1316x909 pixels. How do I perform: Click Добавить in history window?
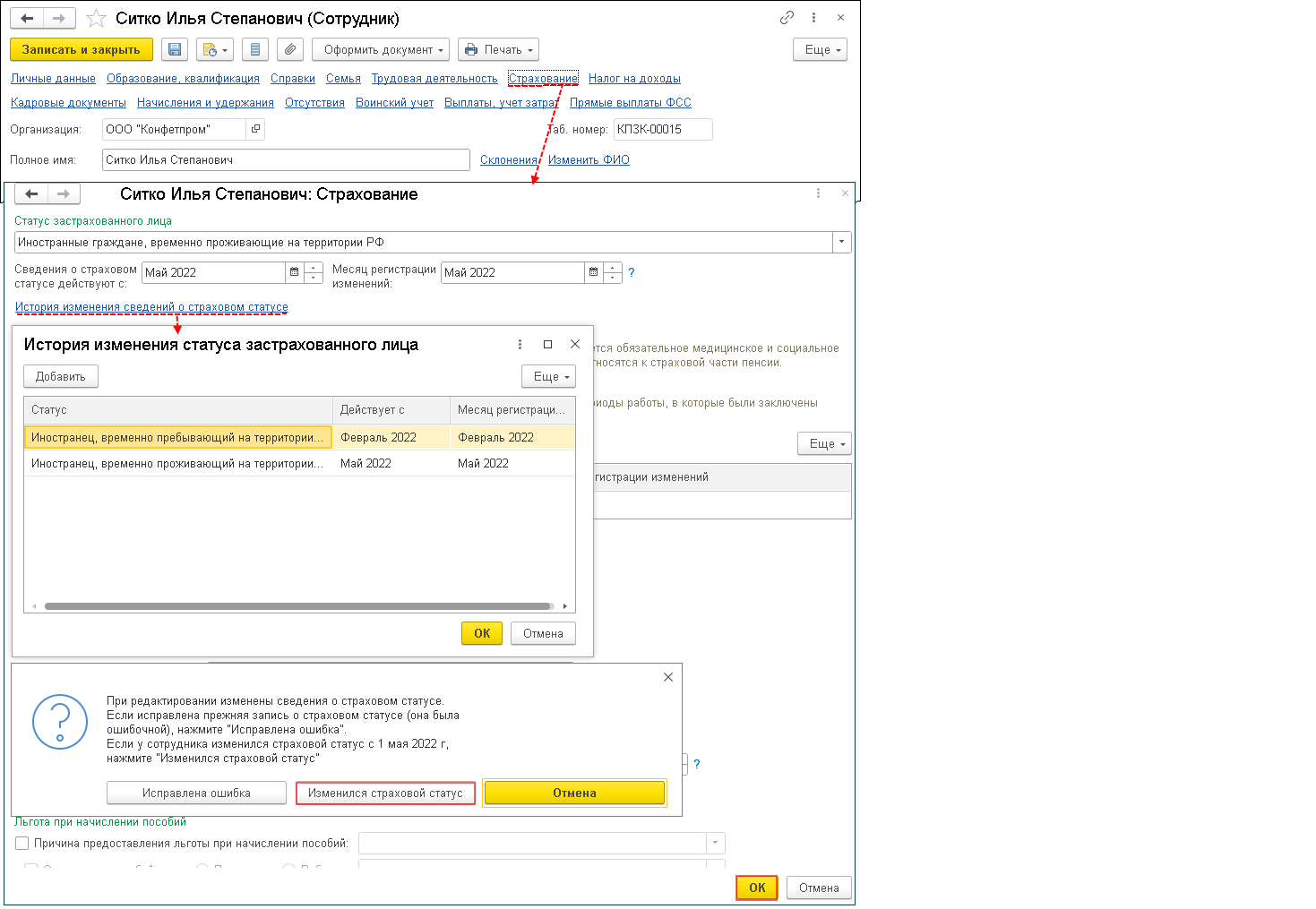61,376
